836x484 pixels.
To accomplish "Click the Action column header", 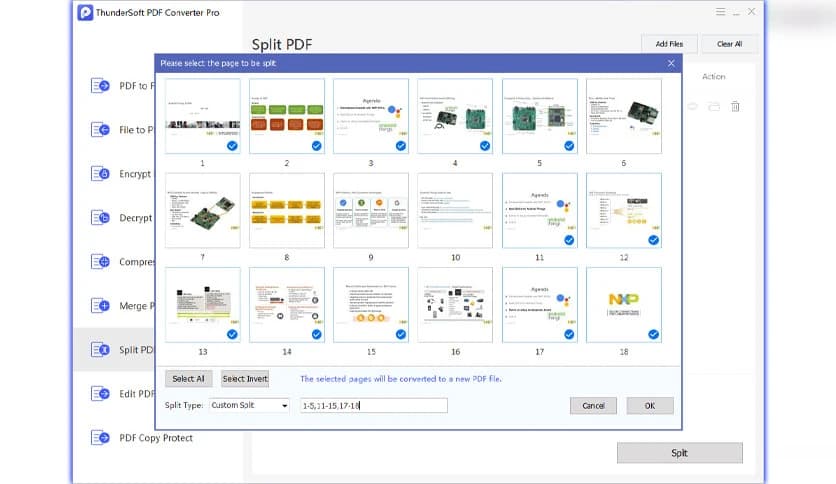I will pyautogui.click(x=713, y=77).
